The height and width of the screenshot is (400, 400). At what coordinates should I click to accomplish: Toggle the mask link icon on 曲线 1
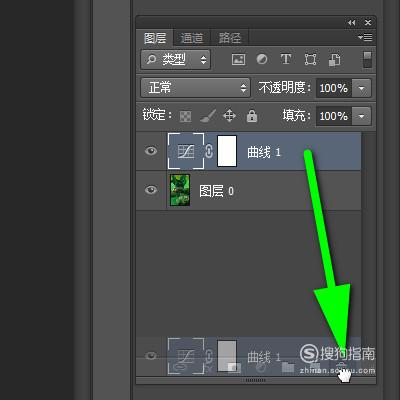click(209, 151)
